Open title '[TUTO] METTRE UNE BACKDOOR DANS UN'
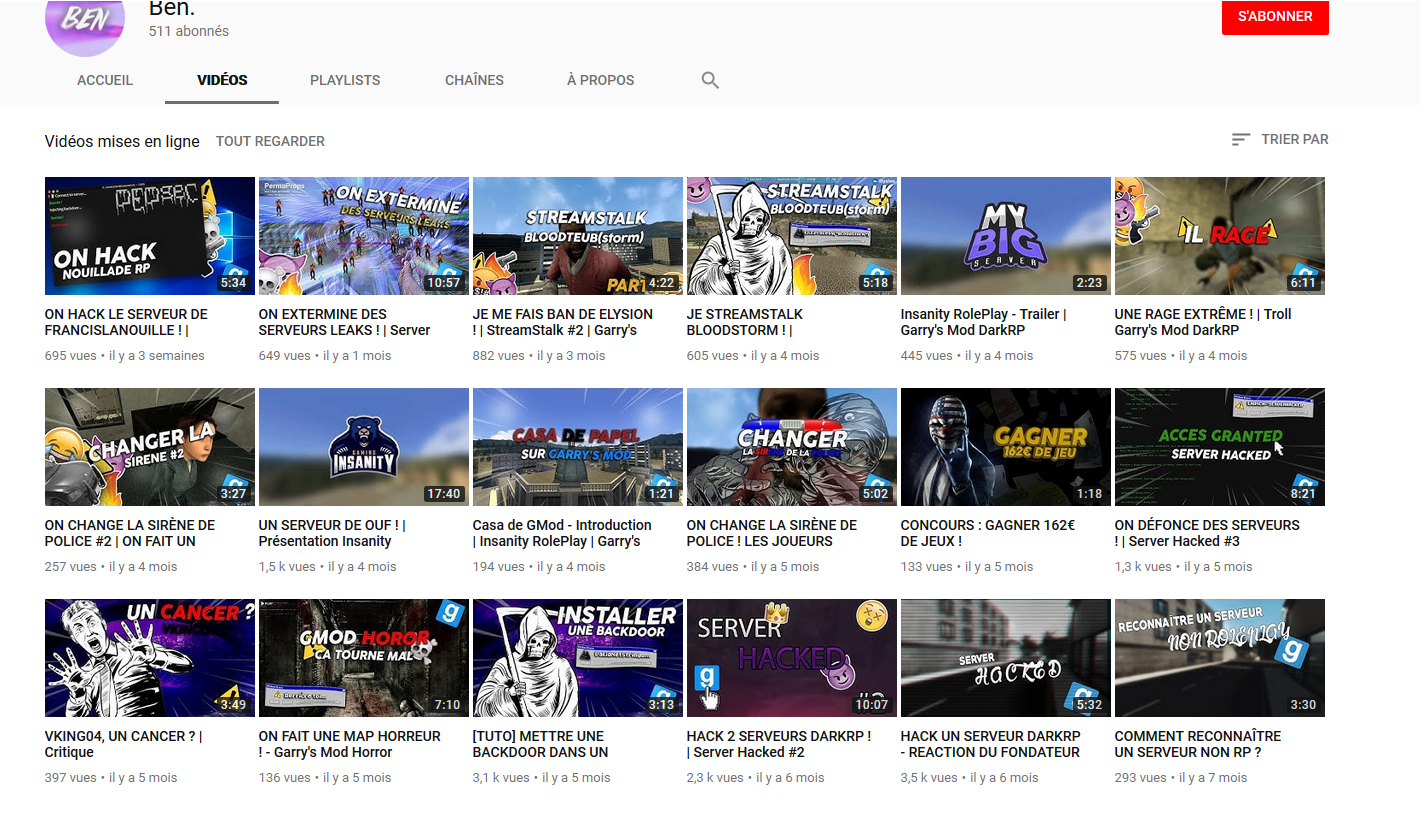1420x816 pixels. [x=541, y=744]
